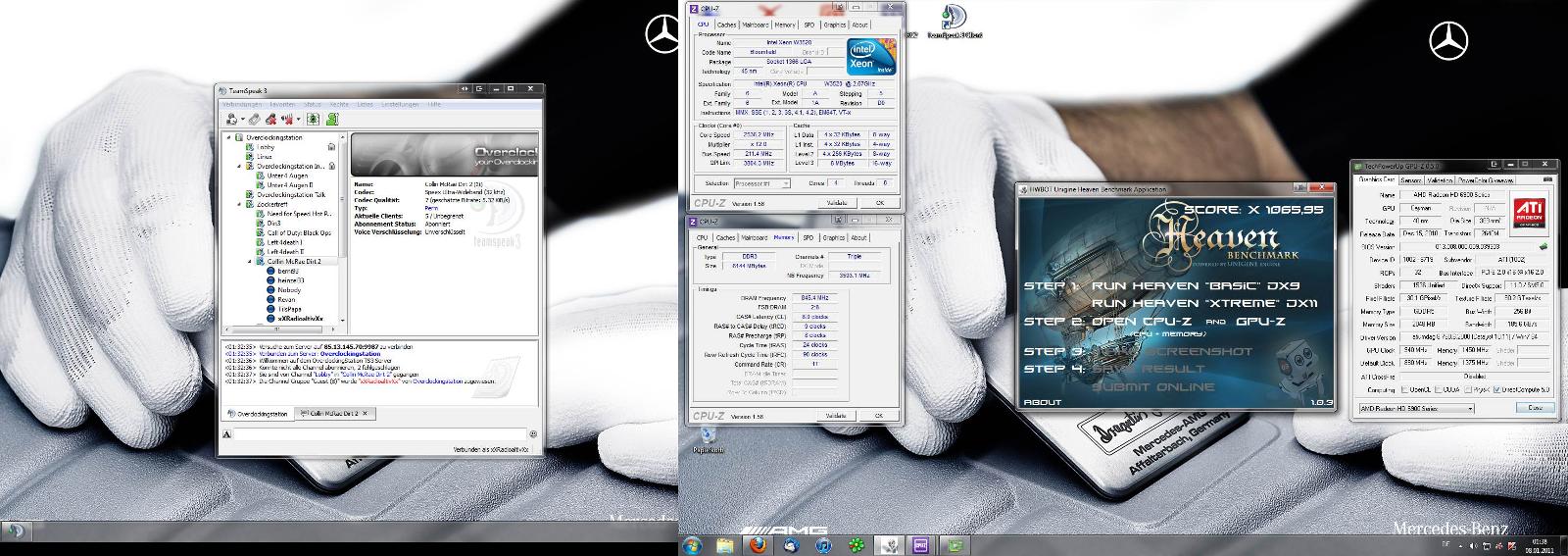Switch to SPD tab in lower CPU-Z window
The height and width of the screenshot is (556, 1568).
click(x=808, y=237)
